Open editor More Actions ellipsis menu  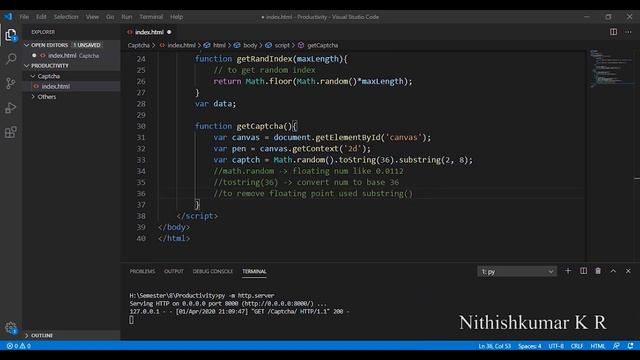coord(628,32)
